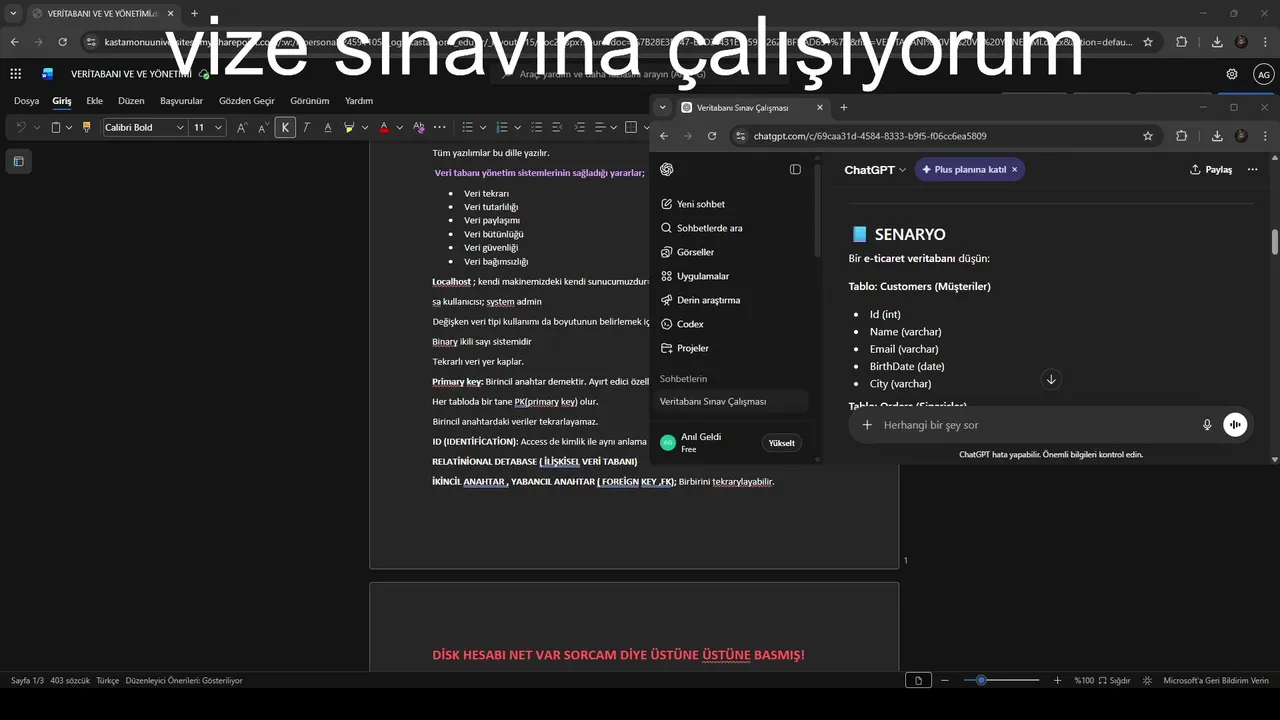1280x720 pixels.
Task: Click the zoom in plus in status bar
Action: [x=1057, y=680]
